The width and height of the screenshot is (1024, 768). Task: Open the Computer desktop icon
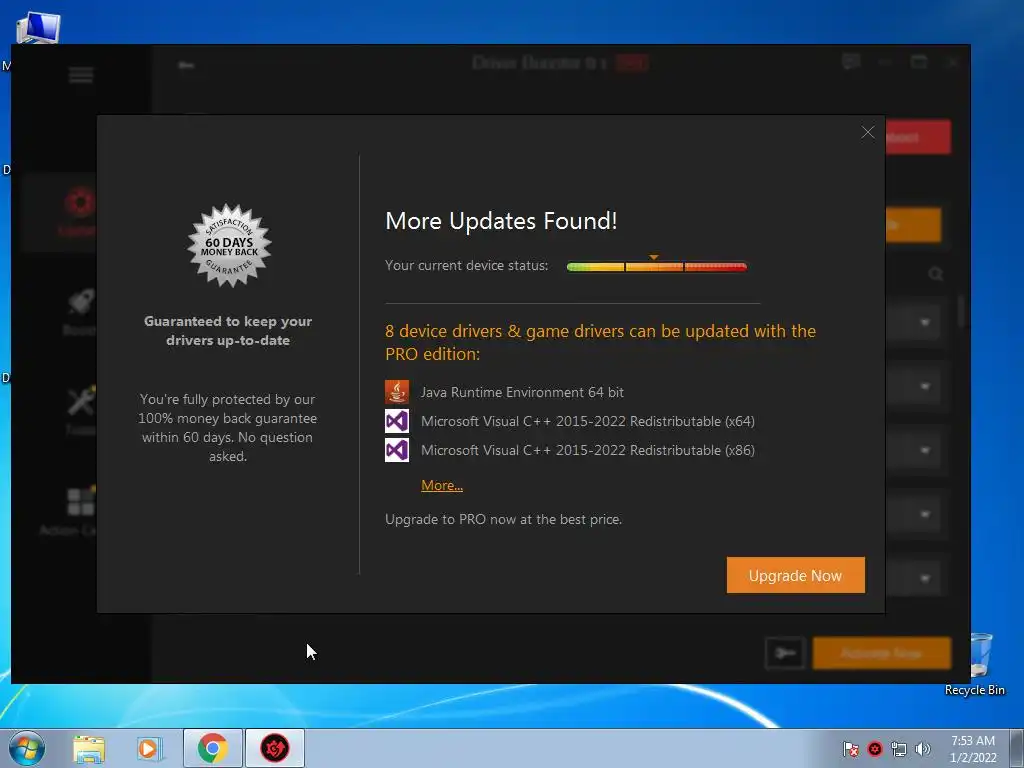coord(38,29)
